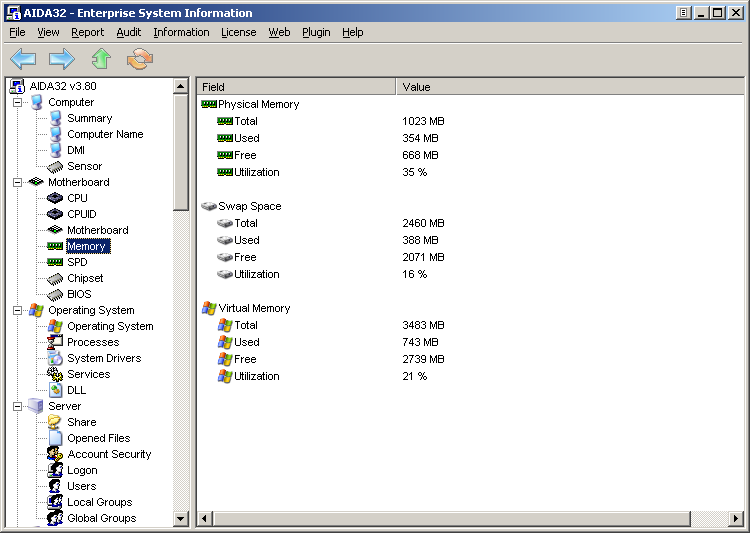
Task: Select the Account Security icon
Action: 55,454
